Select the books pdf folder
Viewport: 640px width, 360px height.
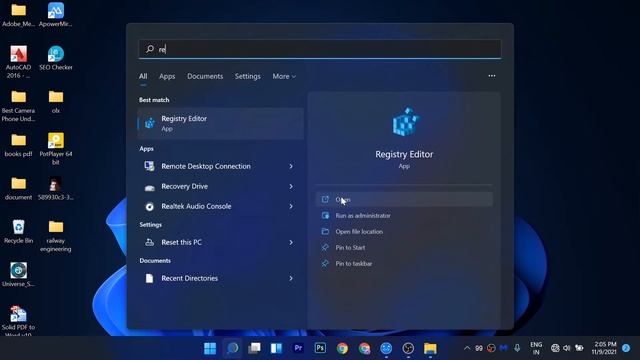tap(18, 145)
